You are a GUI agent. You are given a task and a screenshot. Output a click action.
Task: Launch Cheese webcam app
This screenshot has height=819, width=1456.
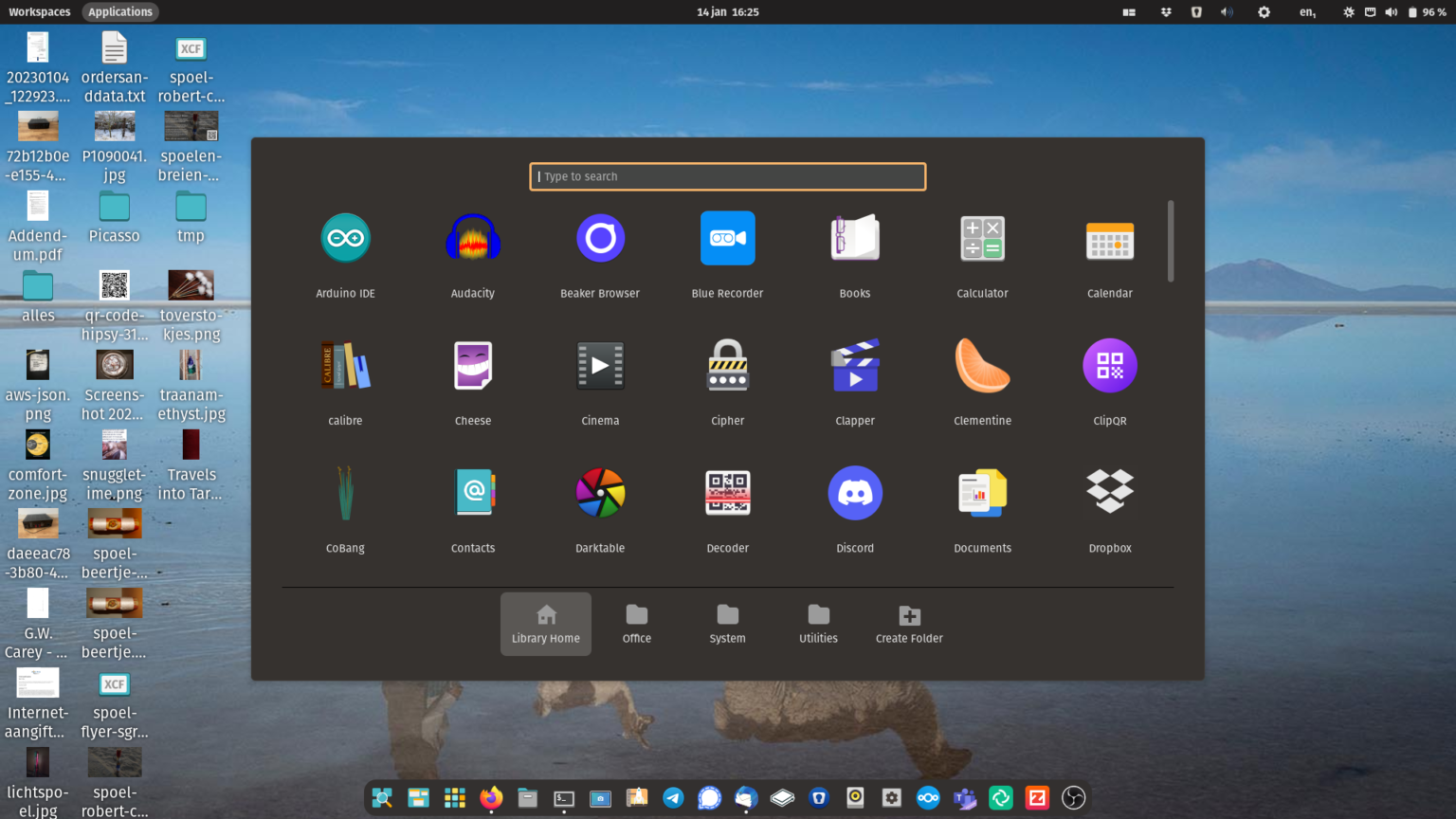tap(473, 365)
